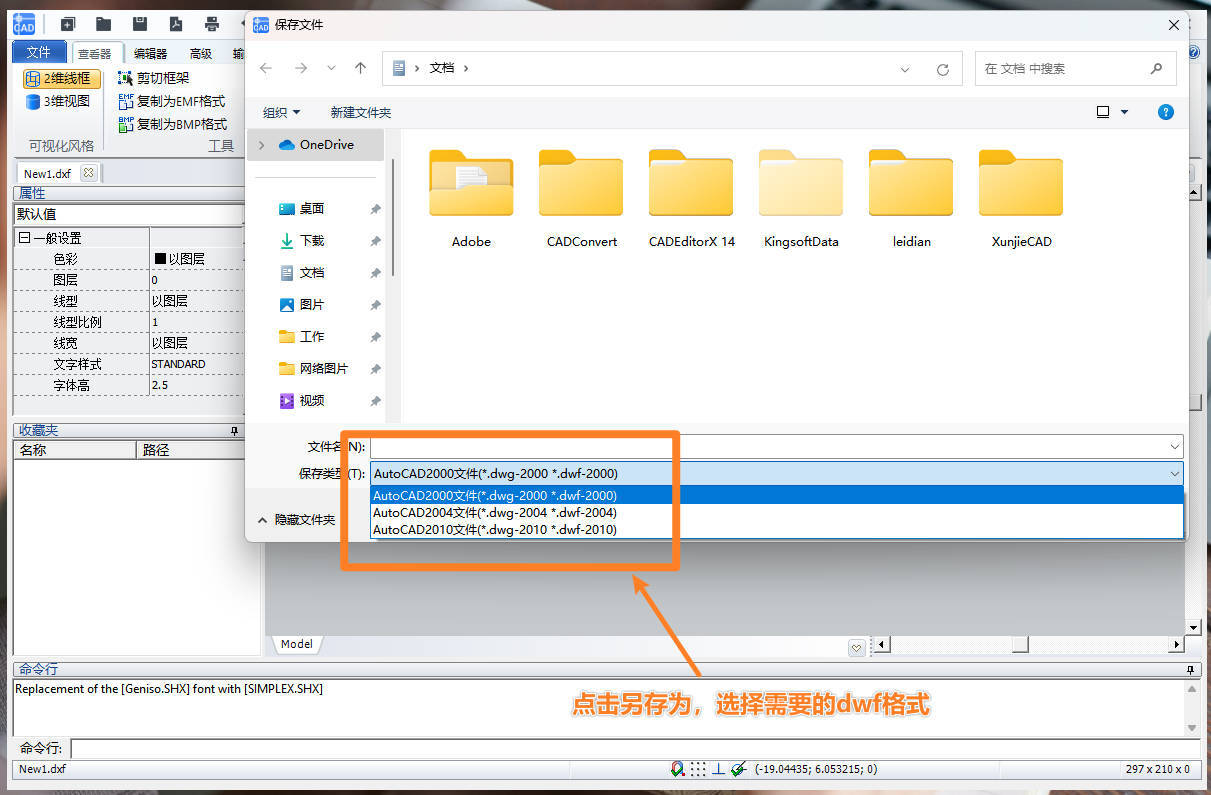Click the 命令行 input field
The width and height of the screenshot is (1211, 795).
(634, 748)
